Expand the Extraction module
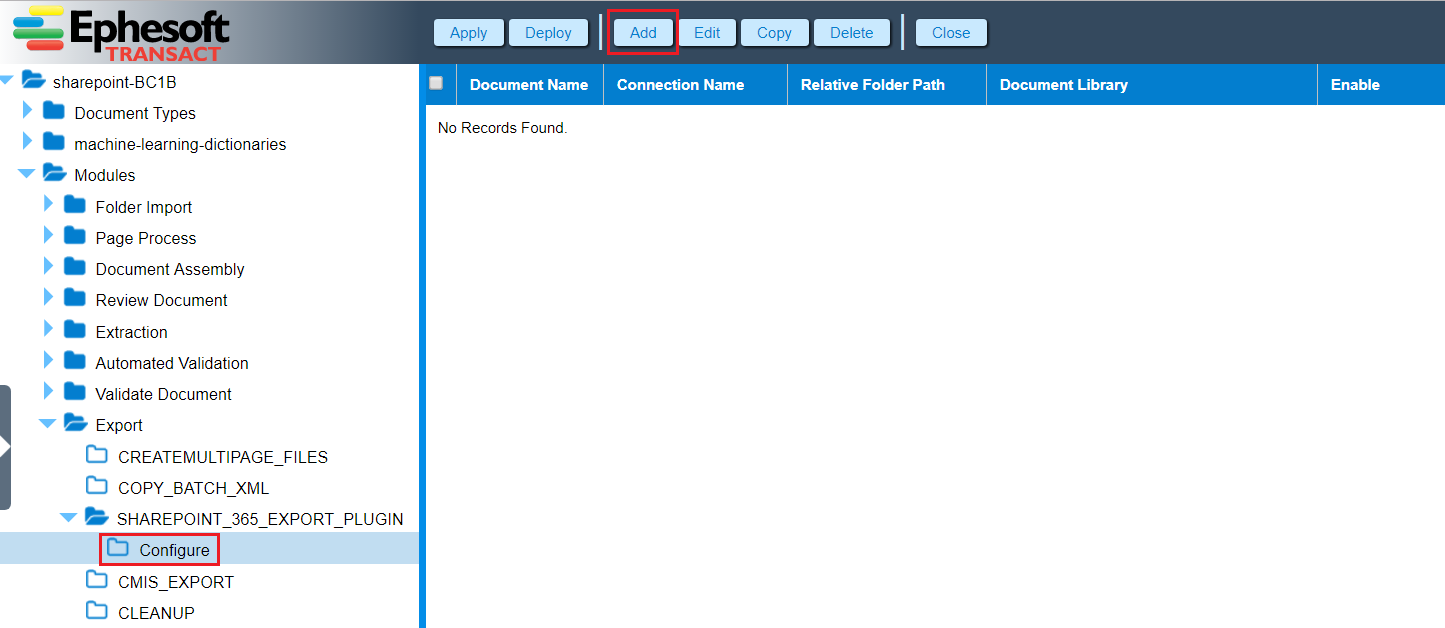1445x628 pixels. 49,330
